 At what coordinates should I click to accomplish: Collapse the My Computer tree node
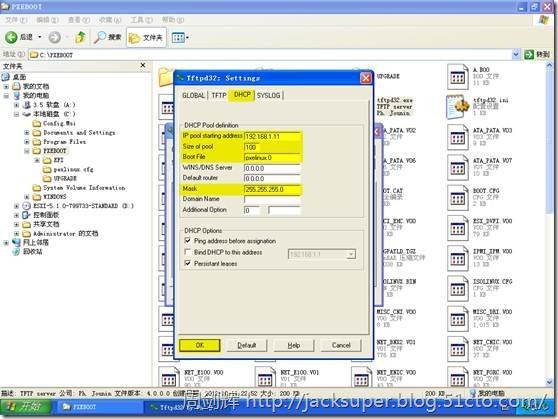(6, 96)
